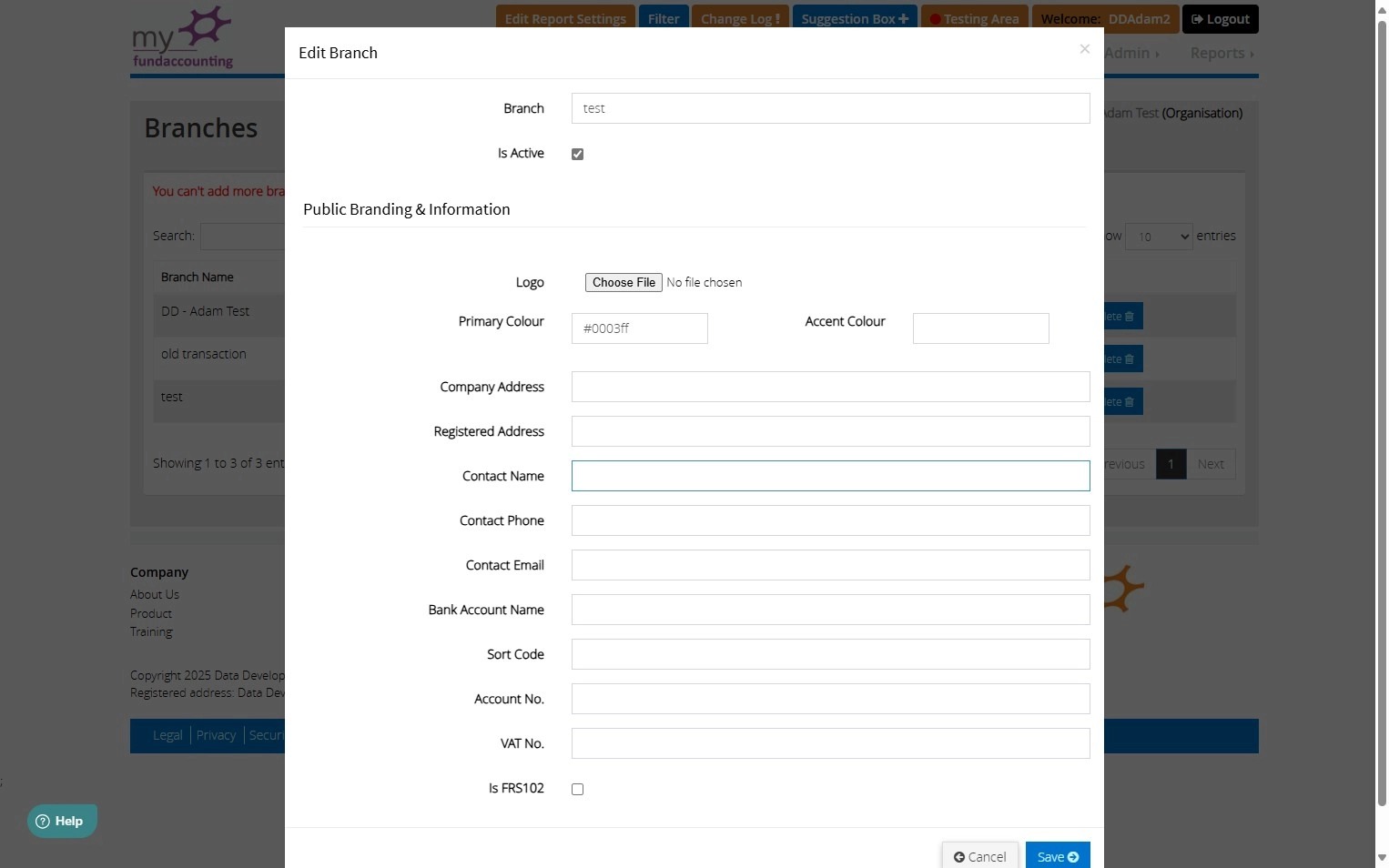
Task: Cancel editing the branch
Action: pyautogui.click(x=979, y=856)
